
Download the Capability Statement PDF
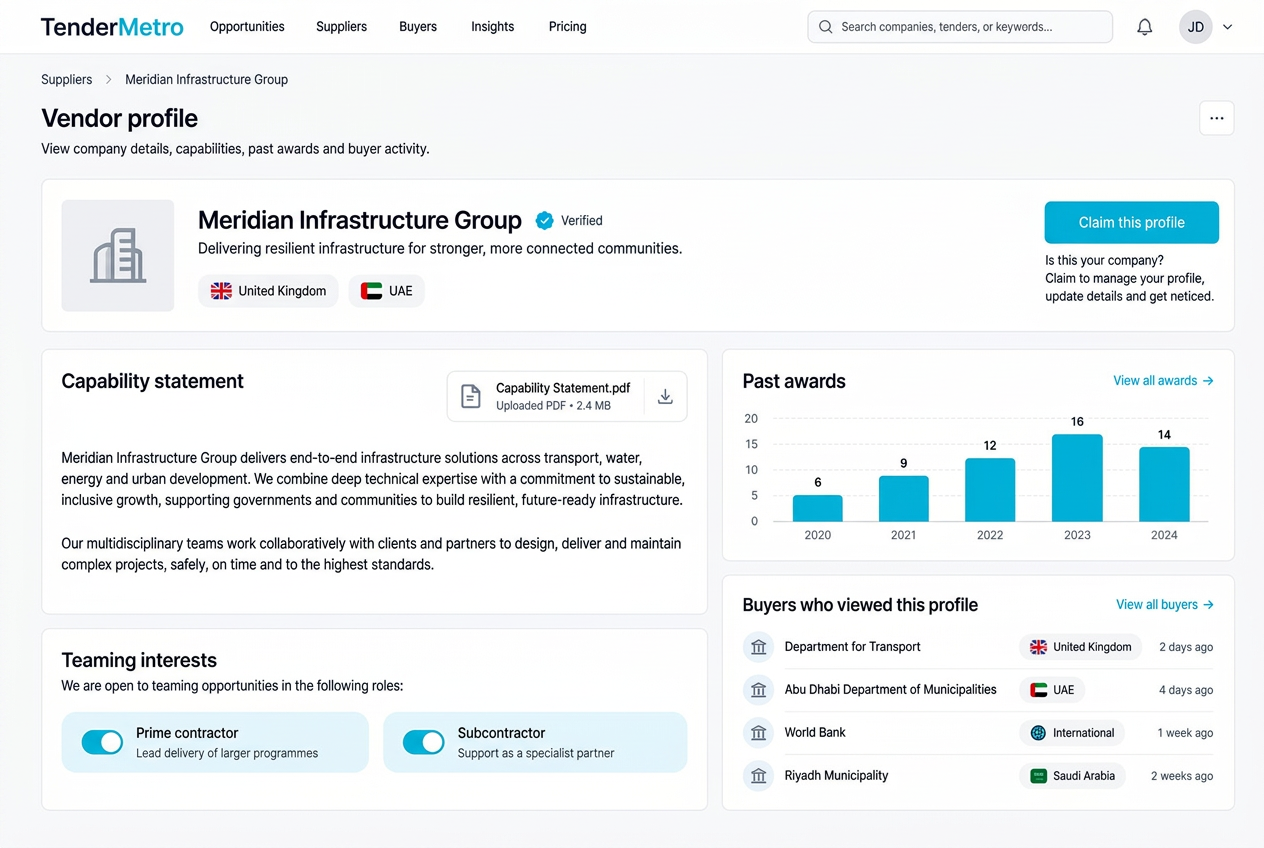(x=665, y=397)
